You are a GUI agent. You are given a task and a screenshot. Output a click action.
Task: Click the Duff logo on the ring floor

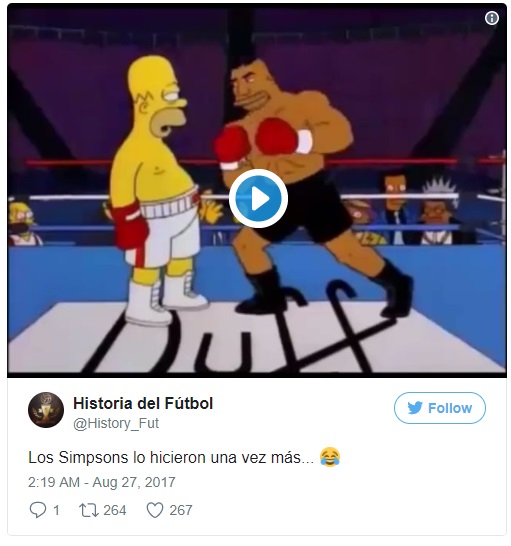244,331
